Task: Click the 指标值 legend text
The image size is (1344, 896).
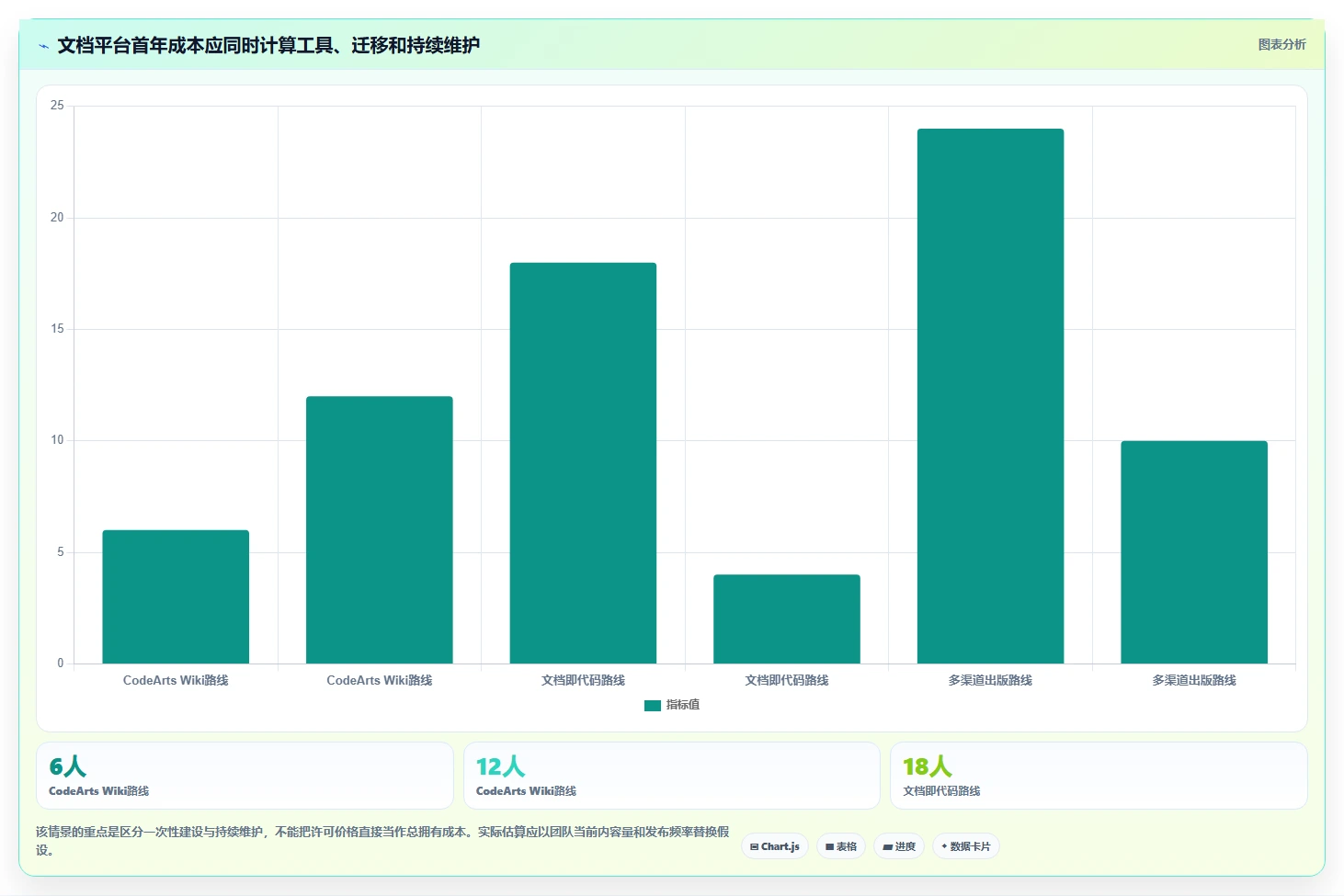Action: click(683, 705)
